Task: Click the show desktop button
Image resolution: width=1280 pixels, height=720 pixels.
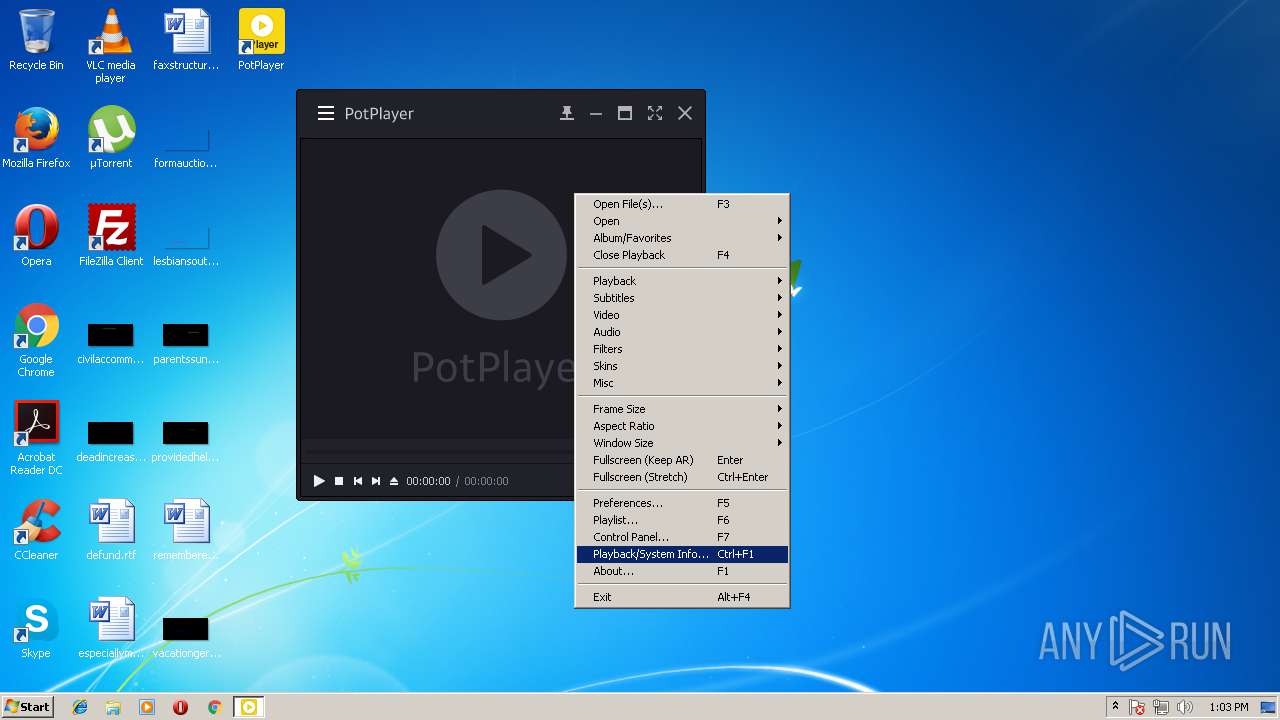Action: 1269,707
